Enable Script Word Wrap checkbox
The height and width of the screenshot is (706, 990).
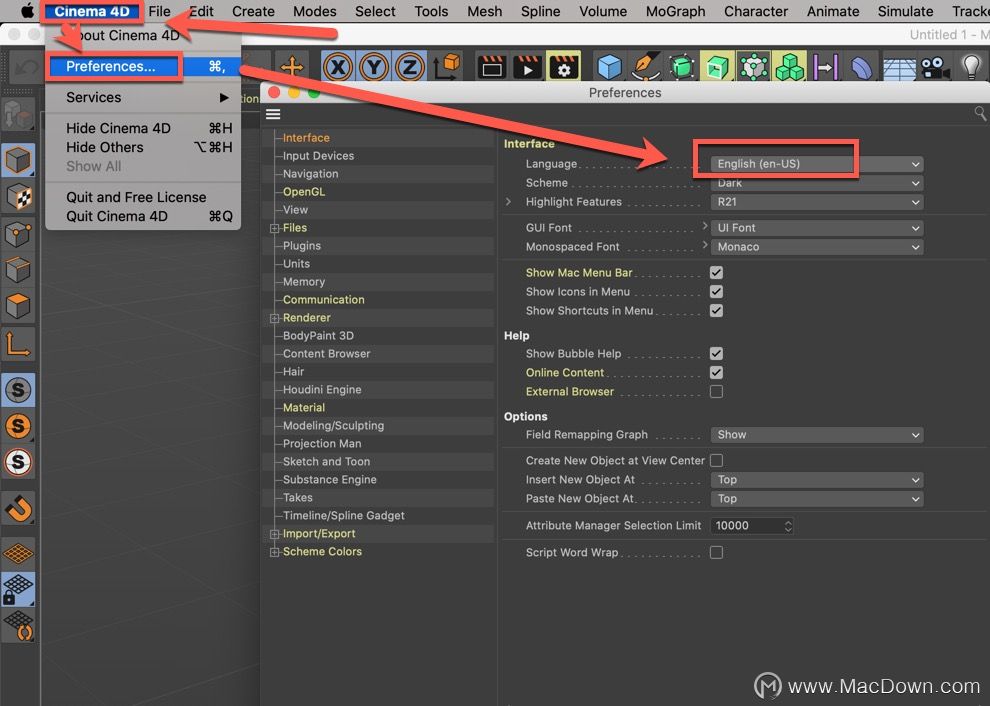click(x=716, y=552)
